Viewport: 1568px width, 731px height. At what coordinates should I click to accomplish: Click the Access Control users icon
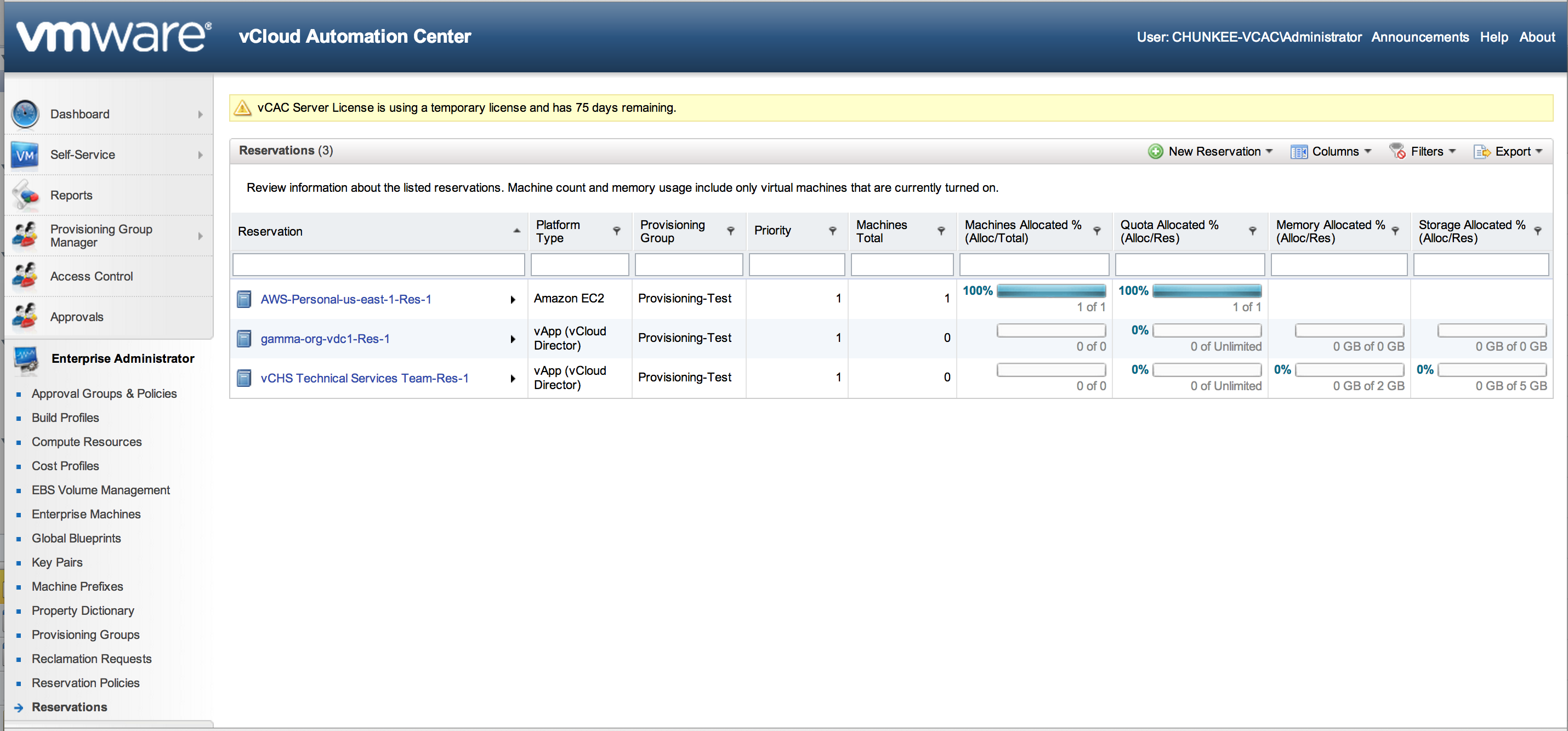pos(25,276)
